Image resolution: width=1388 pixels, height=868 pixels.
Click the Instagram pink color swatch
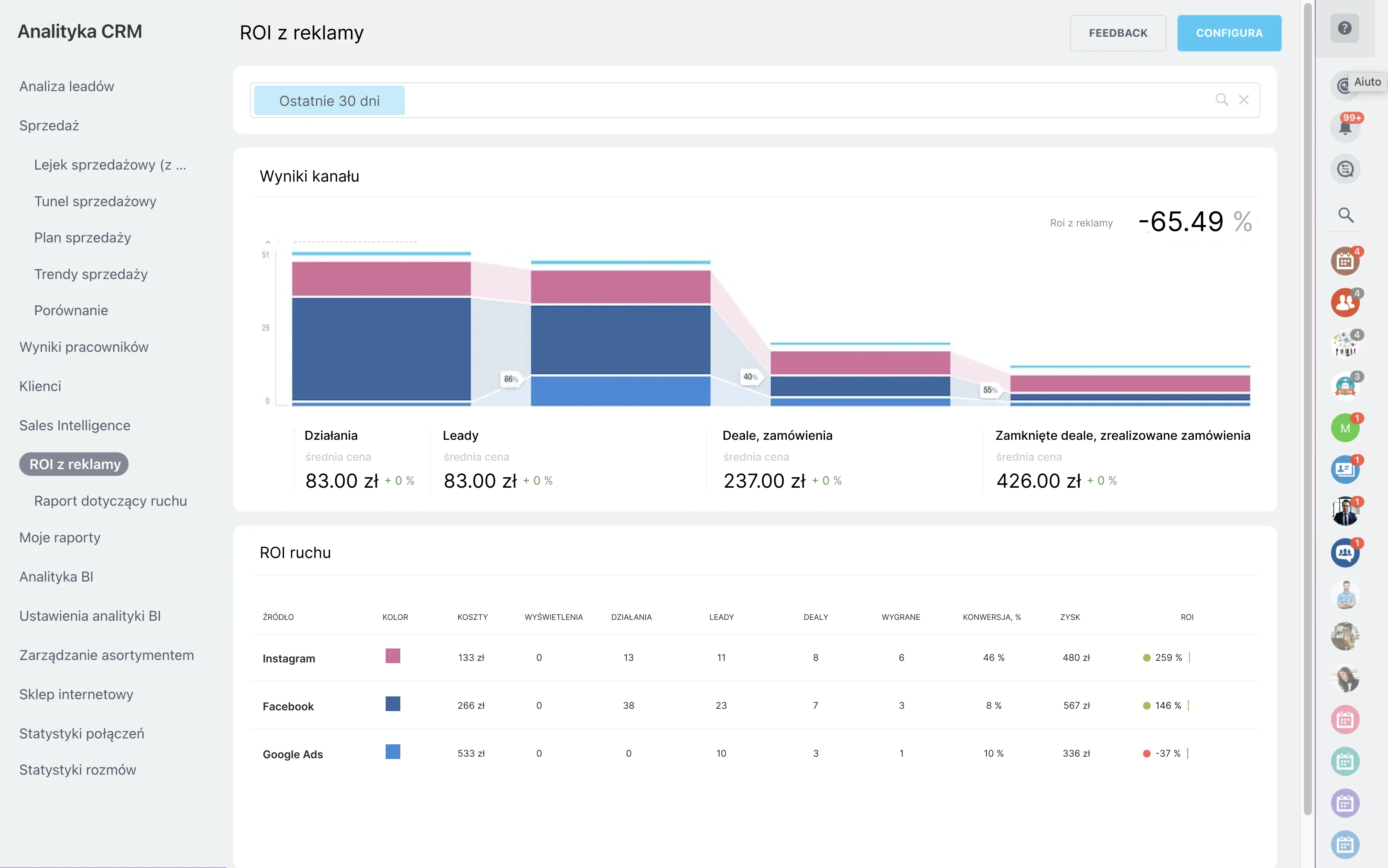click(x=393, y=655)
